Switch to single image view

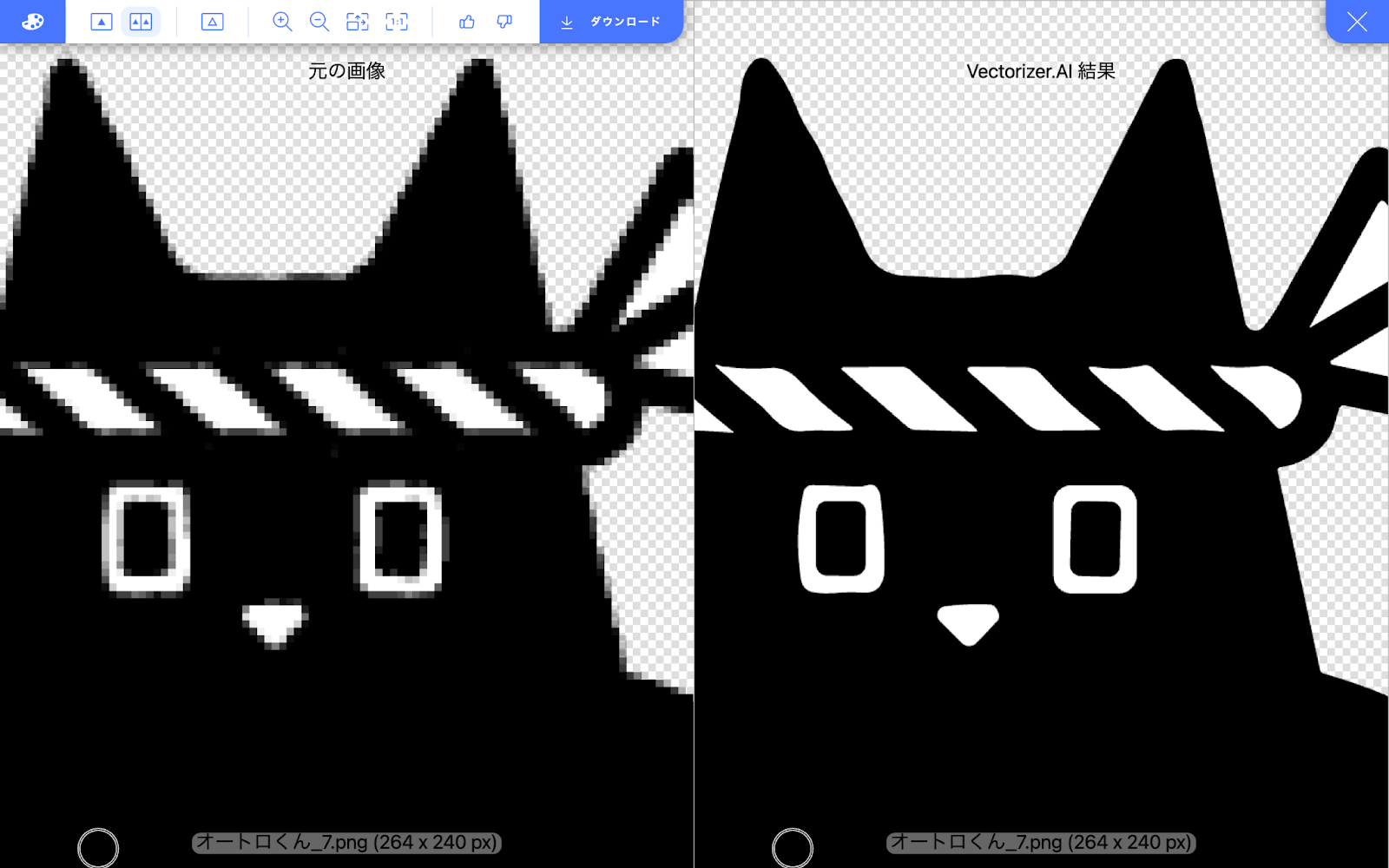(x=102, y=22)
